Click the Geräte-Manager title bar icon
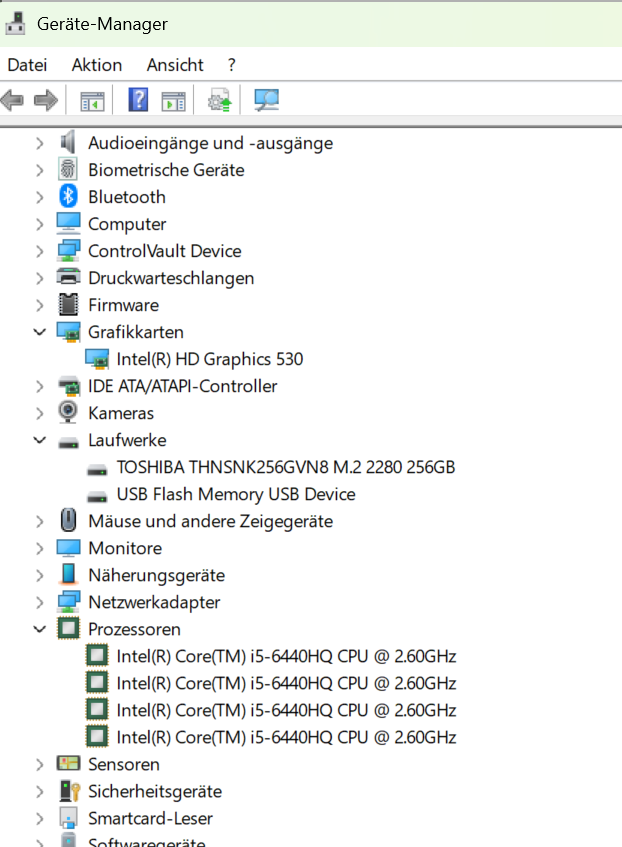Viewport: 622px width, 847px height. tap(15, 24)
